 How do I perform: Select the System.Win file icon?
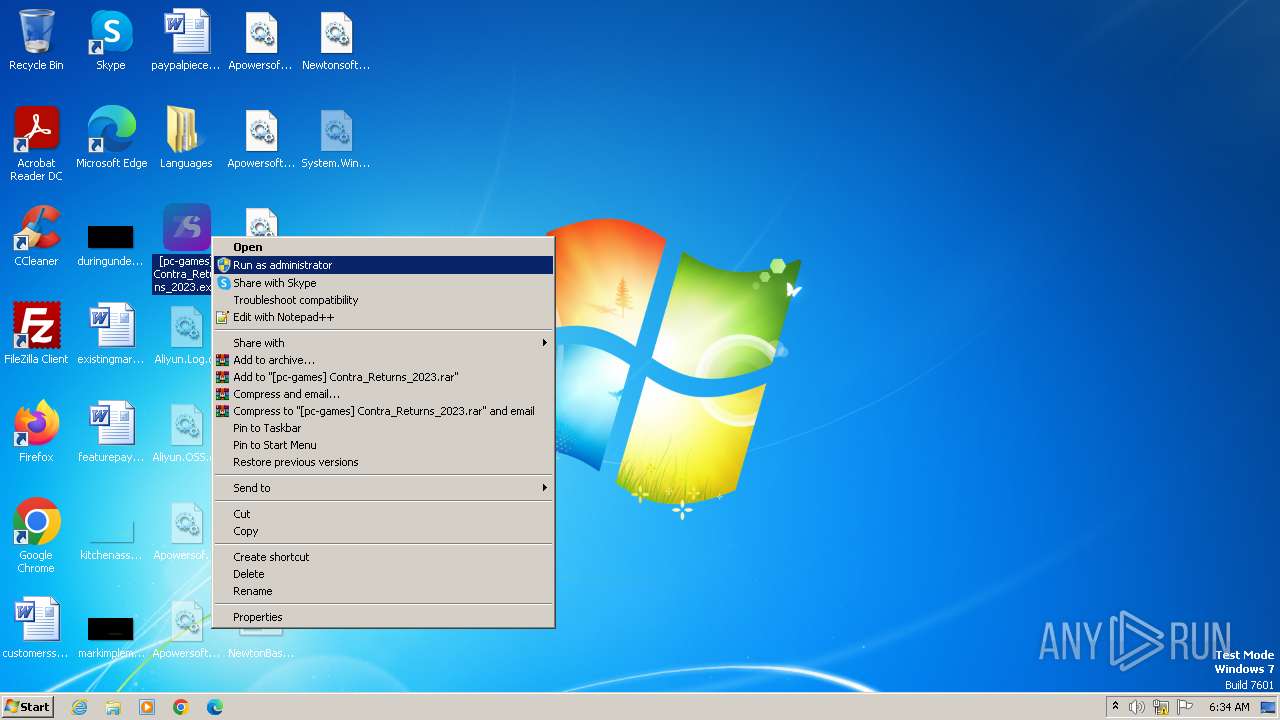point(336,138)
